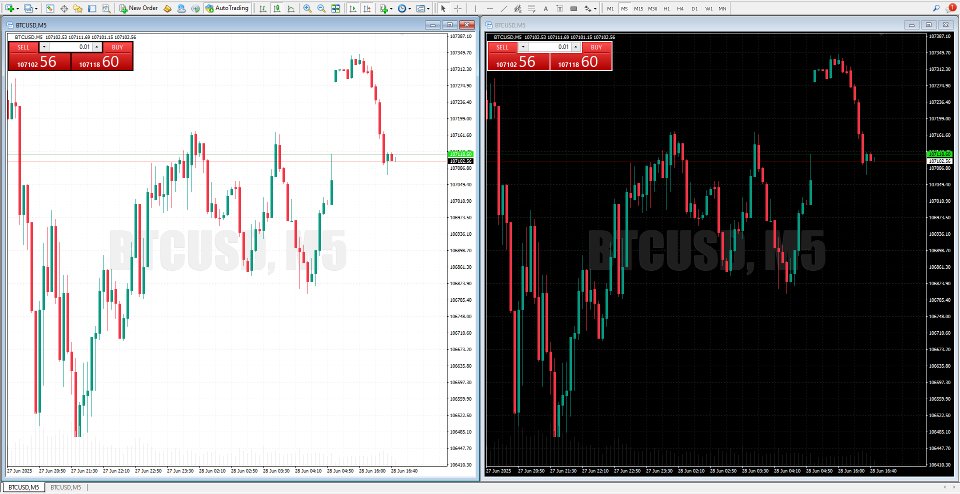
Task: Decrease volume in black chart trade panel
Action: pos(522,47)
